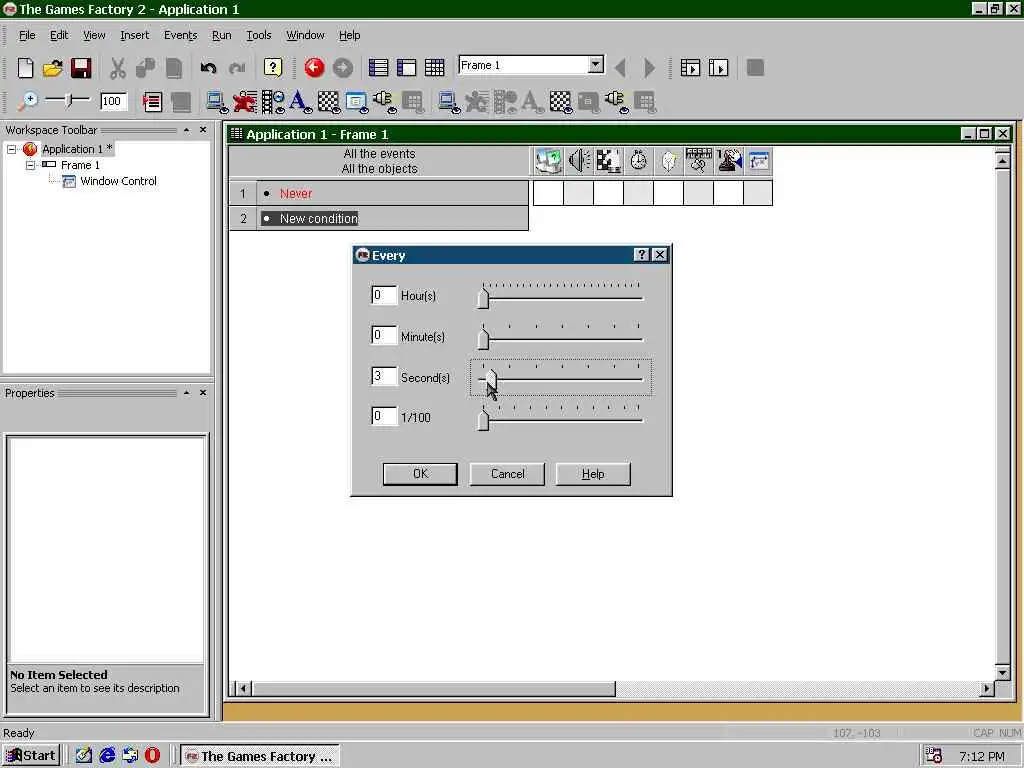The image size is (1024, 768).
Task: Confirm the Every dialog with OK
Action: [x=420, y=473]
